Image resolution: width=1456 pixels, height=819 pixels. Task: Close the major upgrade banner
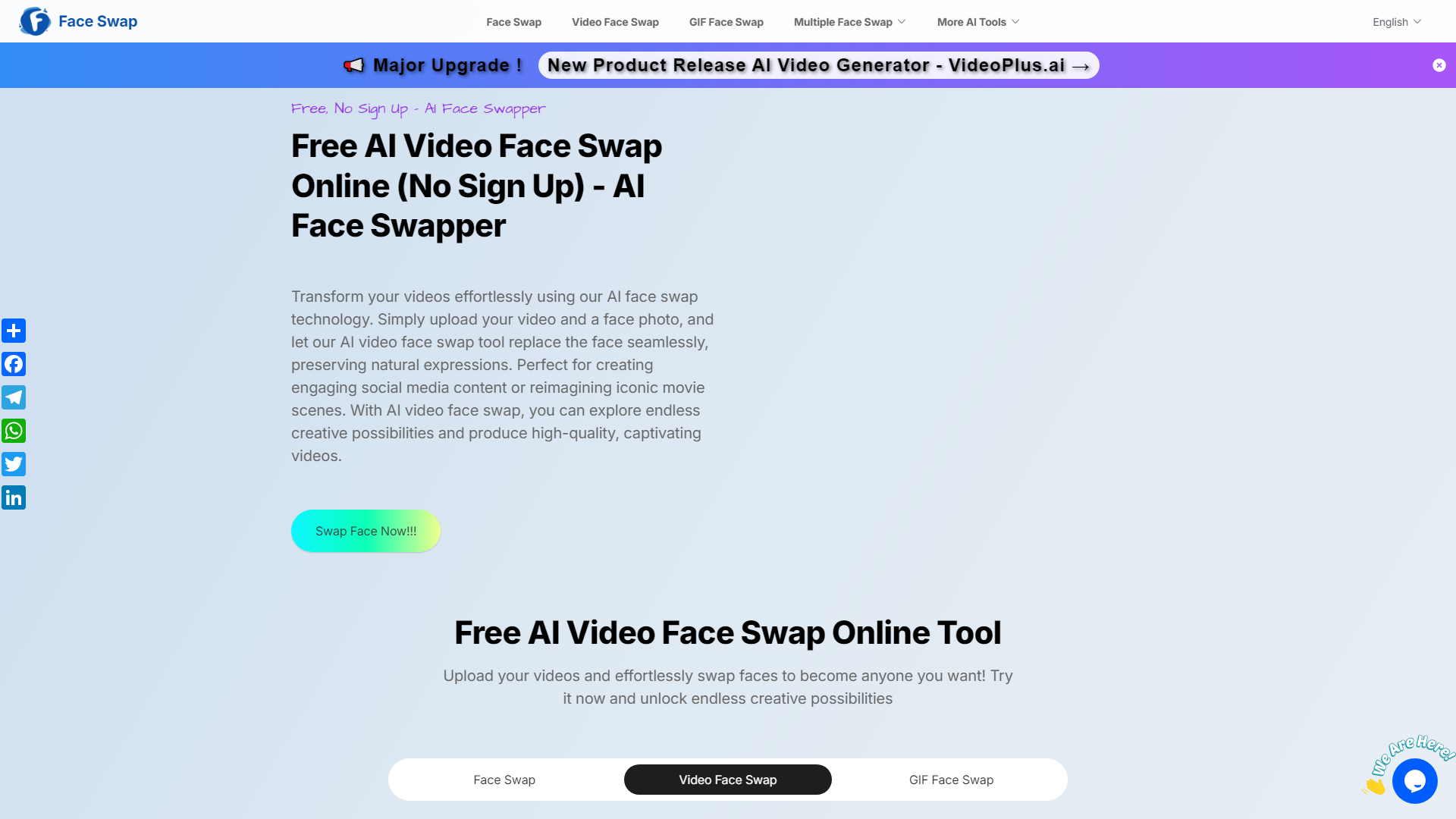coord(1438,65)
